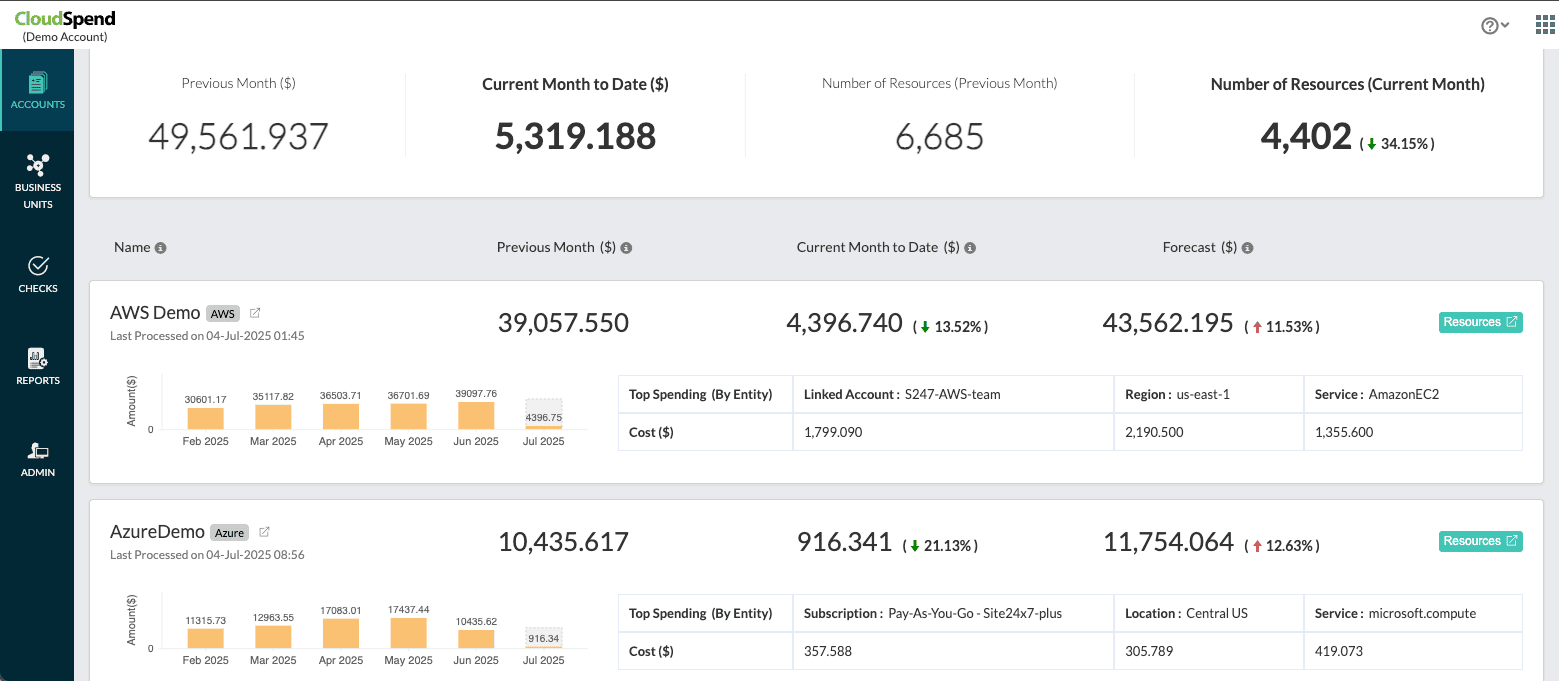Select the May 2025 bar in Azure chart
Viewport: 1559px width, 681px height.
(408, 633)
